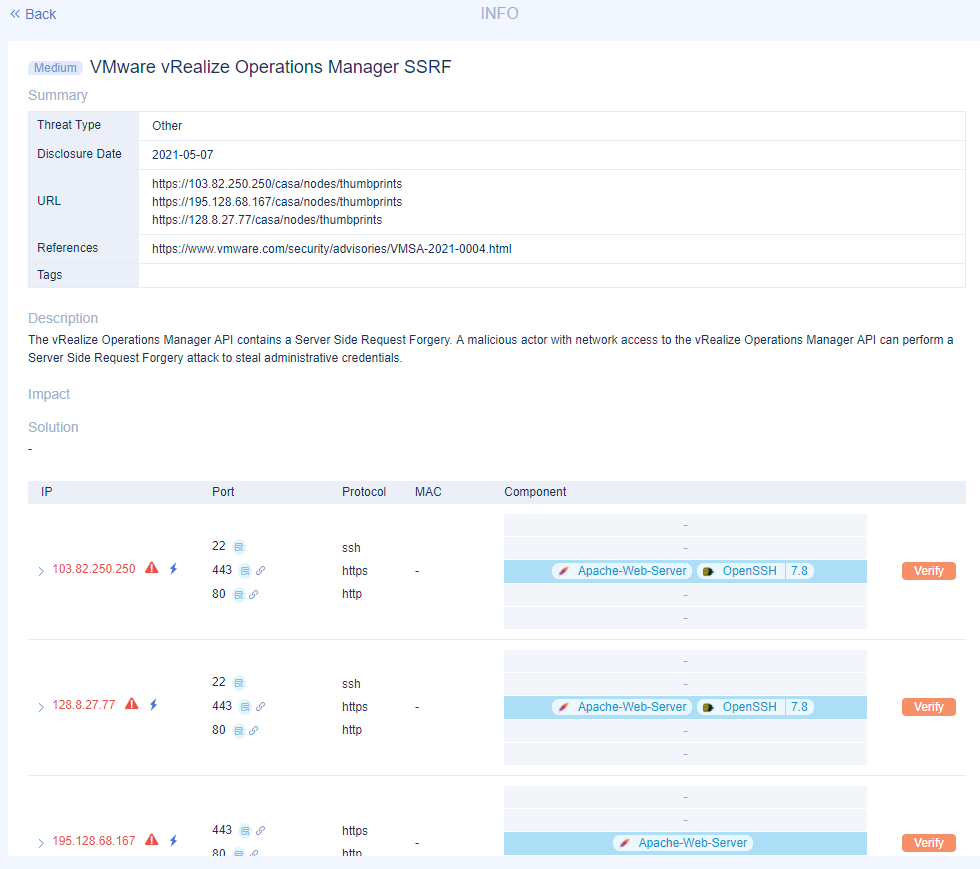The width and height of the screenshot is (980, 869).
Task: Click the Apache-Web-Server tag in 128.8.27.77 row
Action: pos(622,707)
